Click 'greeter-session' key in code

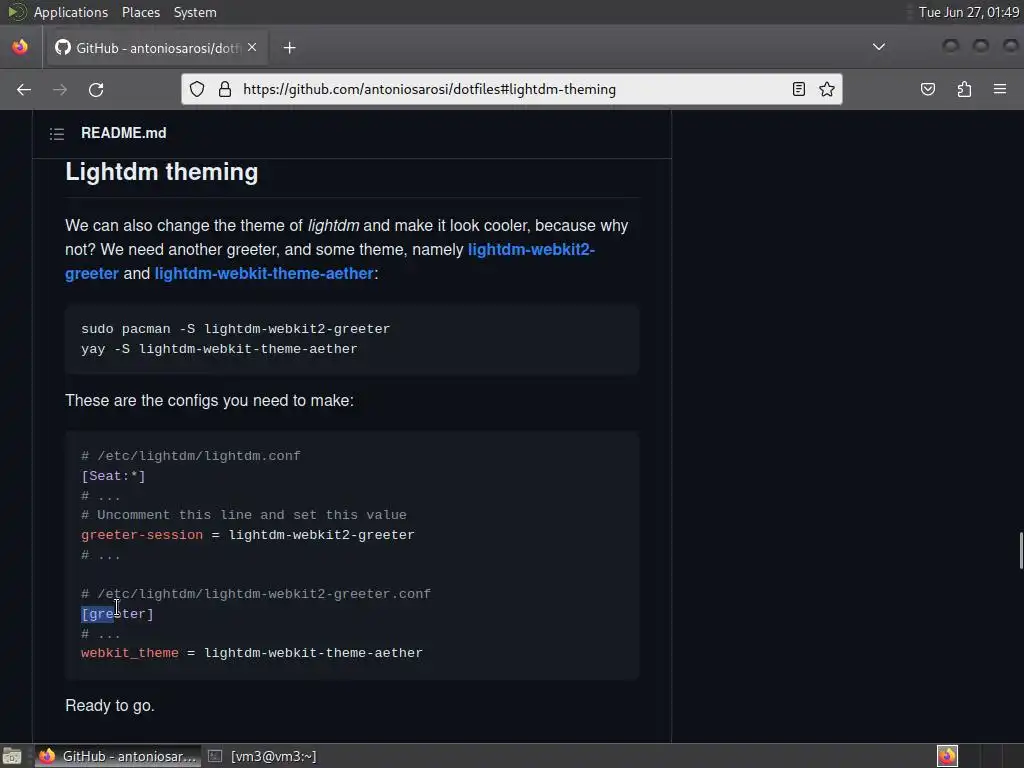tap(142, 535)
